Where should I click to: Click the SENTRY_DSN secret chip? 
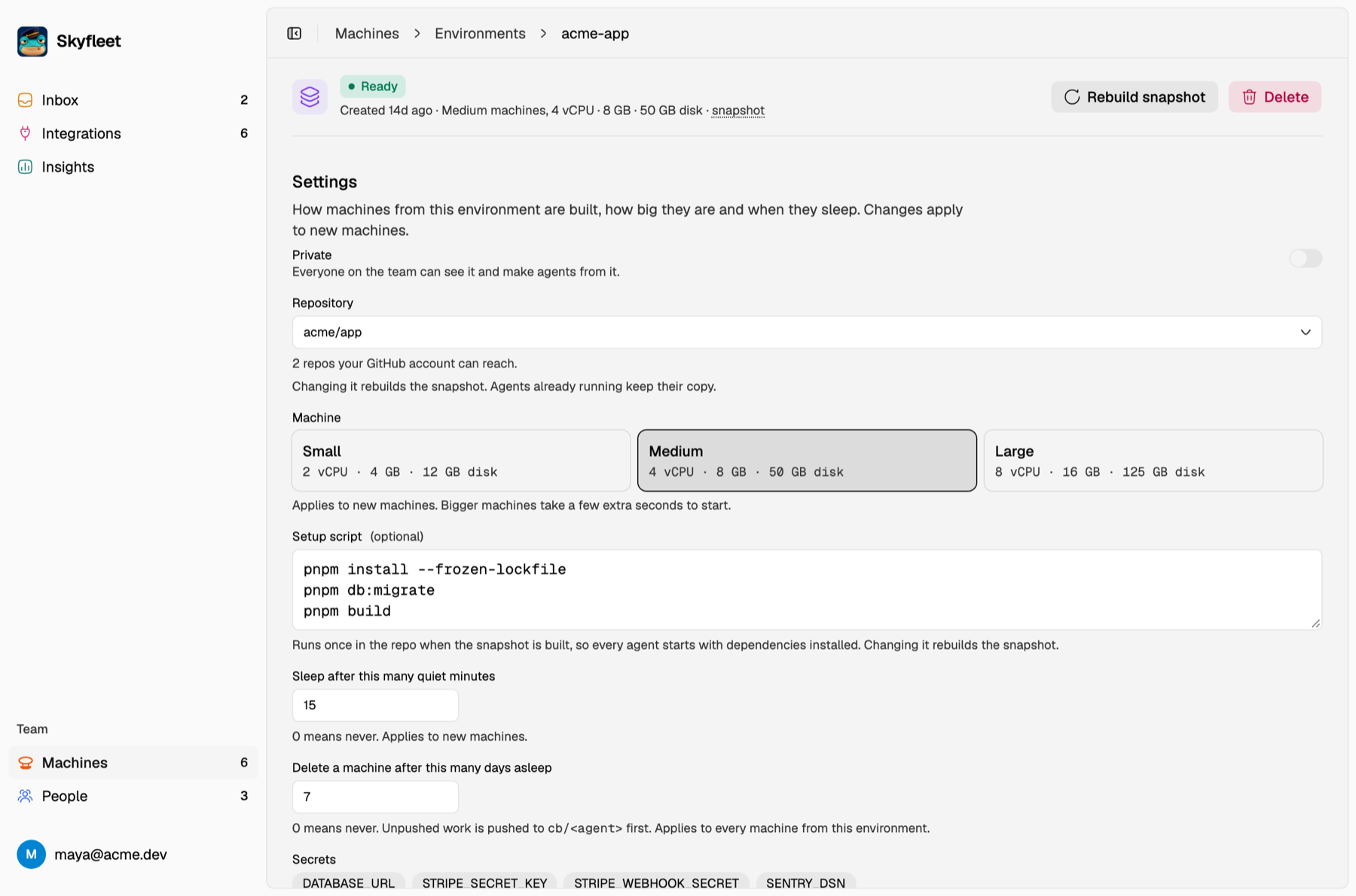pos(805,882)
